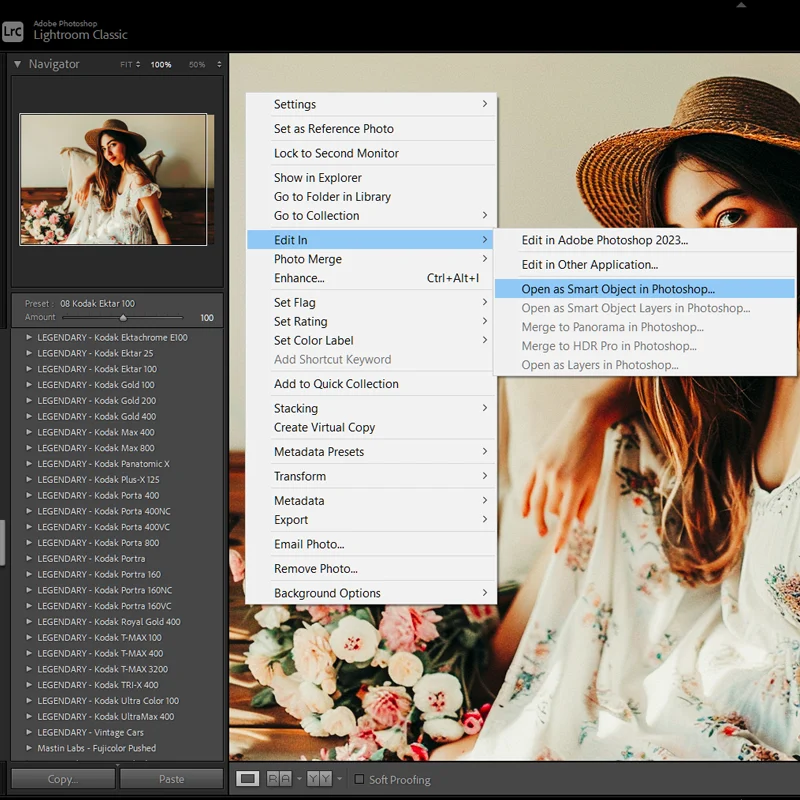Viewport: 800px width, 800px height.
Task: Set Navigator zoom to FIT
Action: (x=126, y=65)
